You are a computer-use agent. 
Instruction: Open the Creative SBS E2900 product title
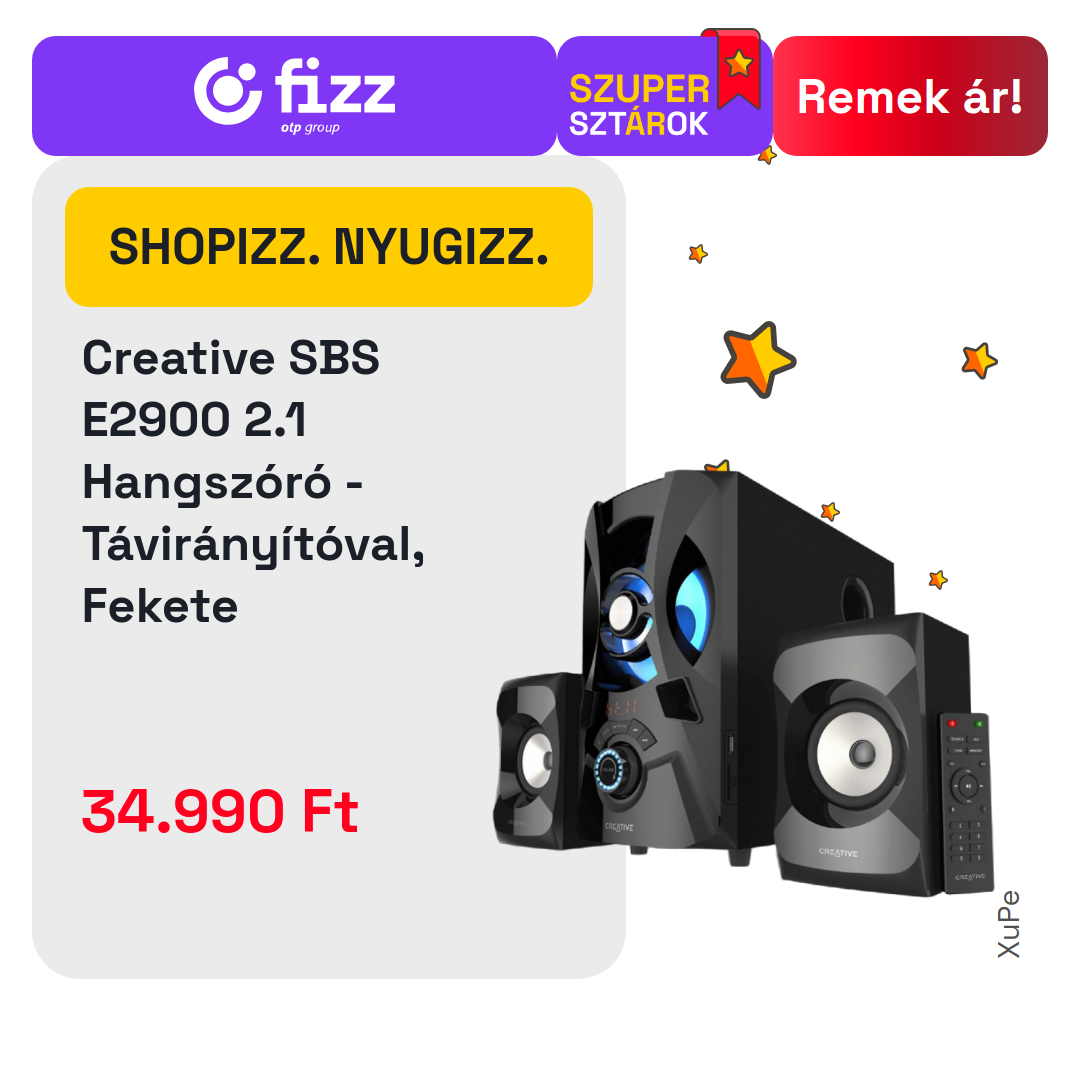253,481
